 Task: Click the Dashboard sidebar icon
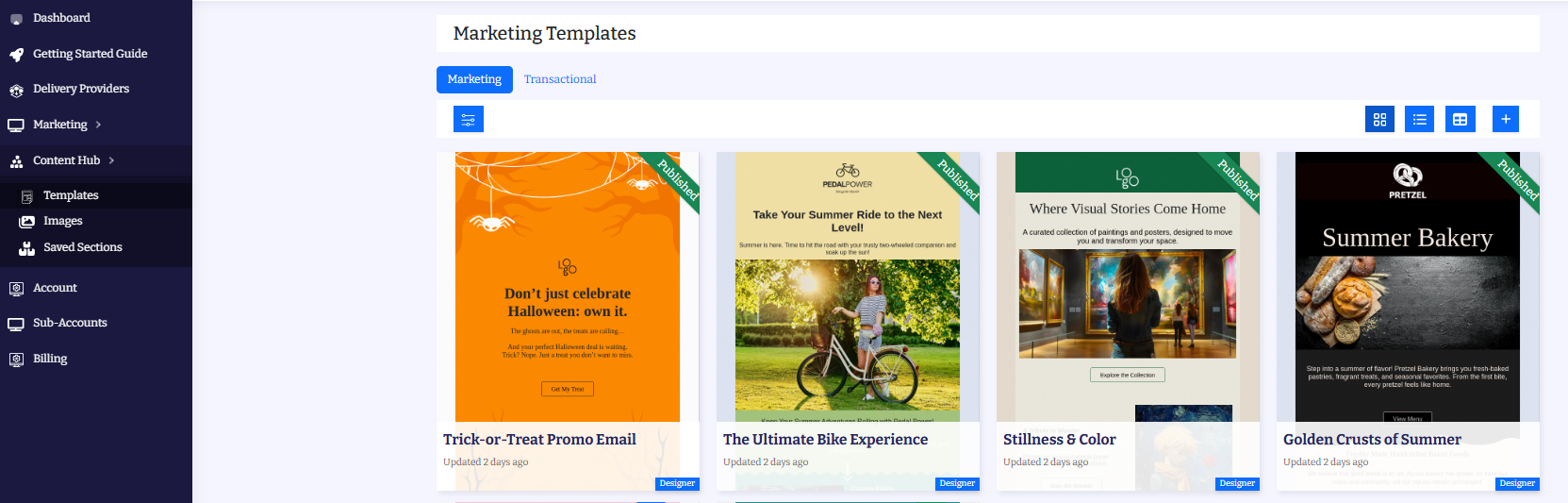pos(16,19)
